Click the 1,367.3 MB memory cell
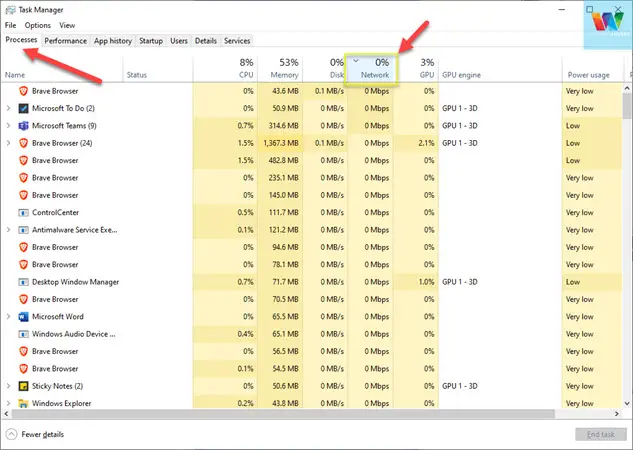The width and height of the screenshot is (633, 450). pyautogui.click(x=281, y=143)
